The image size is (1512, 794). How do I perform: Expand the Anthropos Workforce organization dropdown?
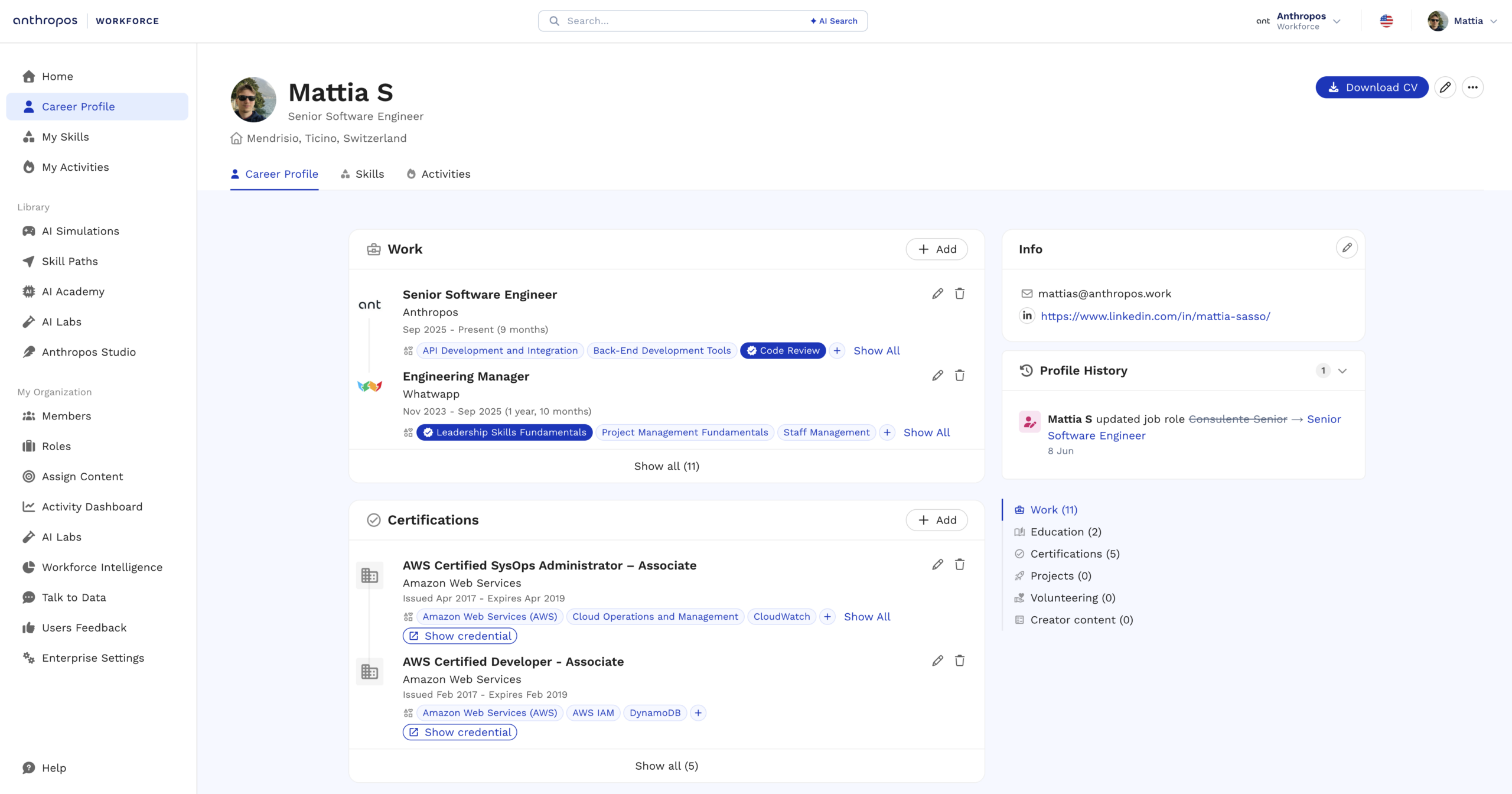coord(1299,21)
